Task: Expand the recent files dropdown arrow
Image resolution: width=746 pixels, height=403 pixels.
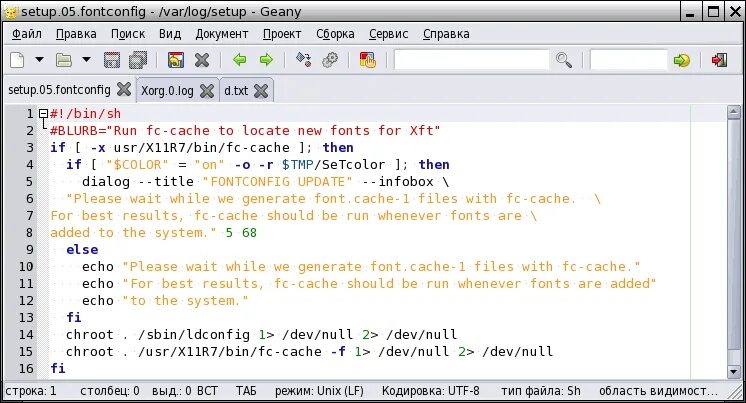Action: click(x=86, y=60)
